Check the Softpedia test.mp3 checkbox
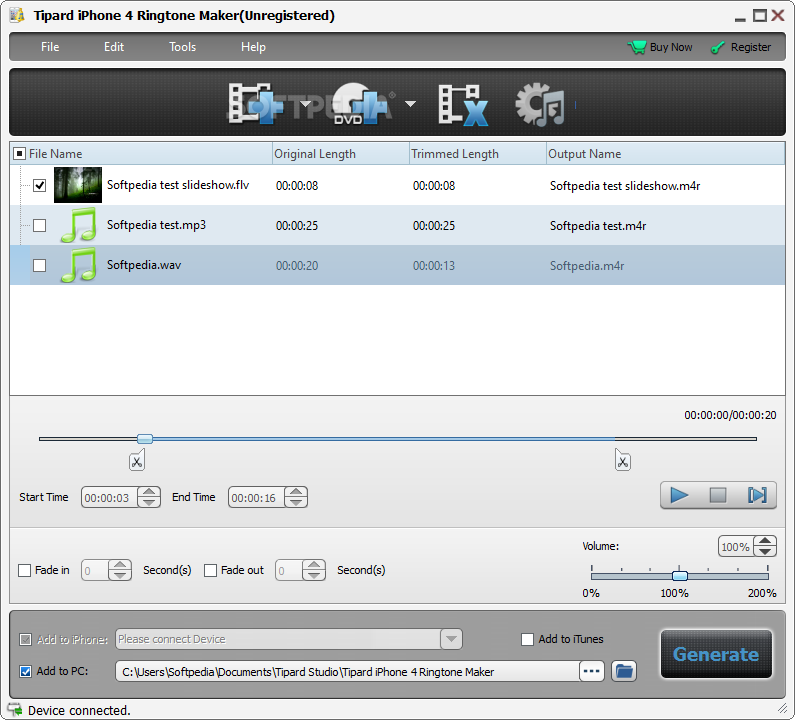 [x=40, y=225]
